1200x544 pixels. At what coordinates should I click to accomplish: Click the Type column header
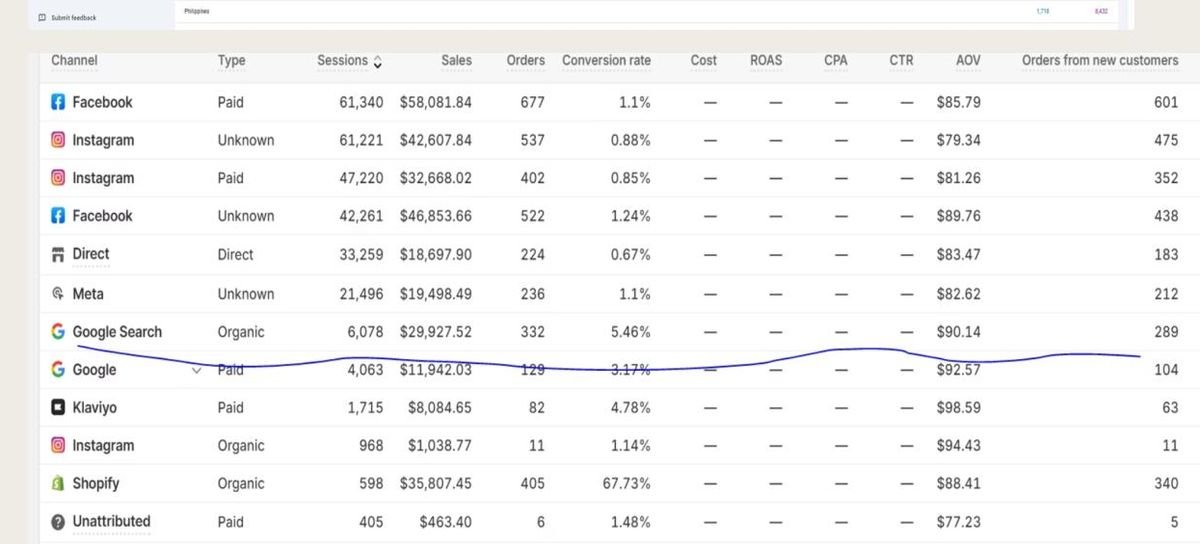point(231,61)
